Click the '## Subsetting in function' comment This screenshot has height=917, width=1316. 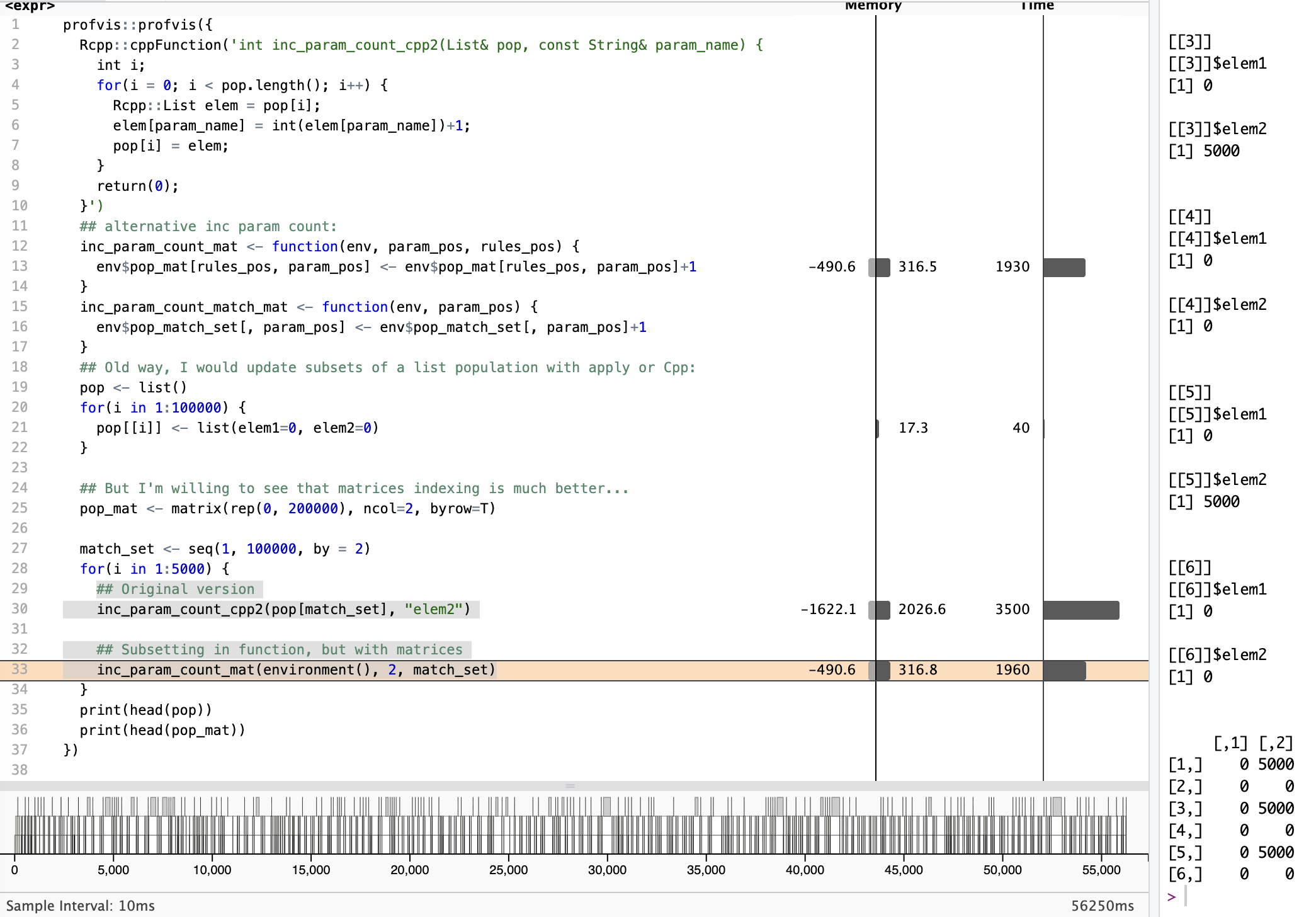point(280,650)
